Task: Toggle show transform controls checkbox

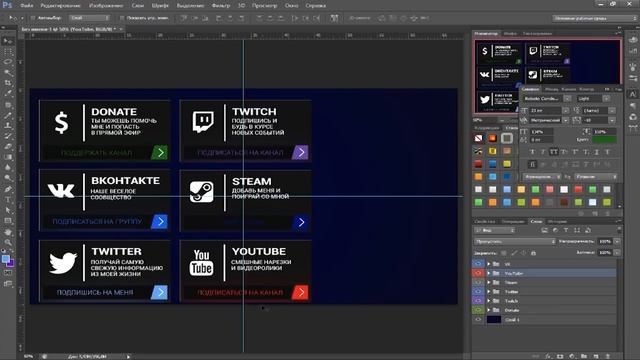Action: [122, 18]
